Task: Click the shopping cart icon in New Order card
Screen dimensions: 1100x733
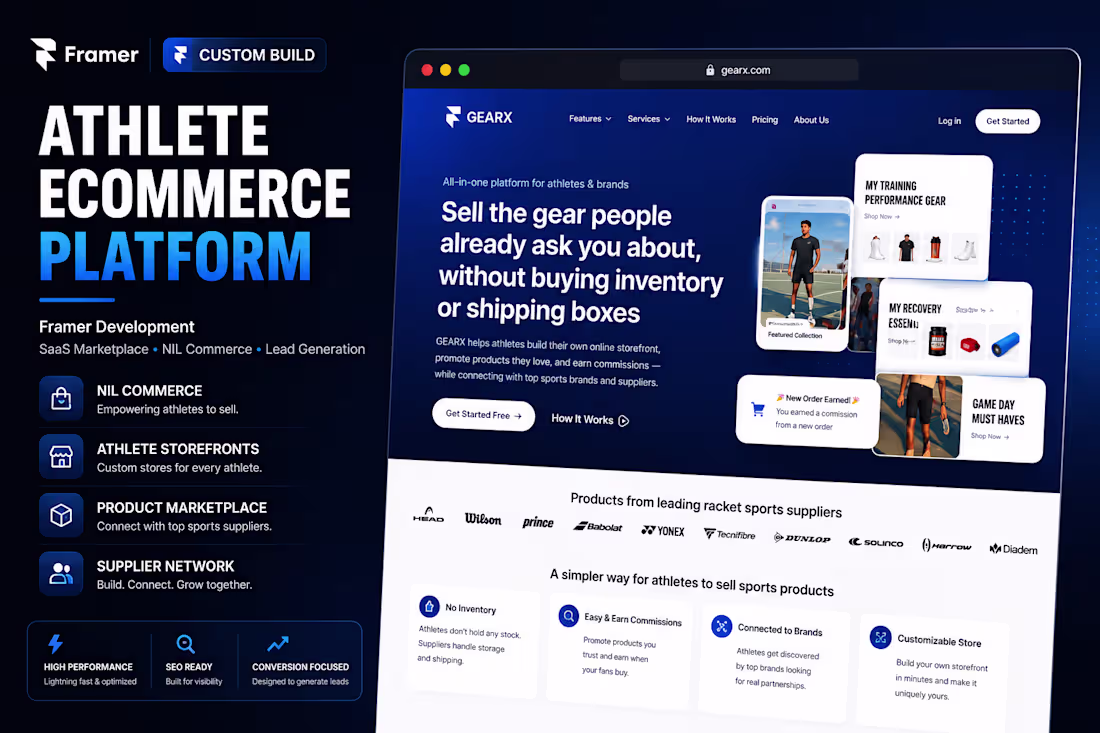Action: 758,409
